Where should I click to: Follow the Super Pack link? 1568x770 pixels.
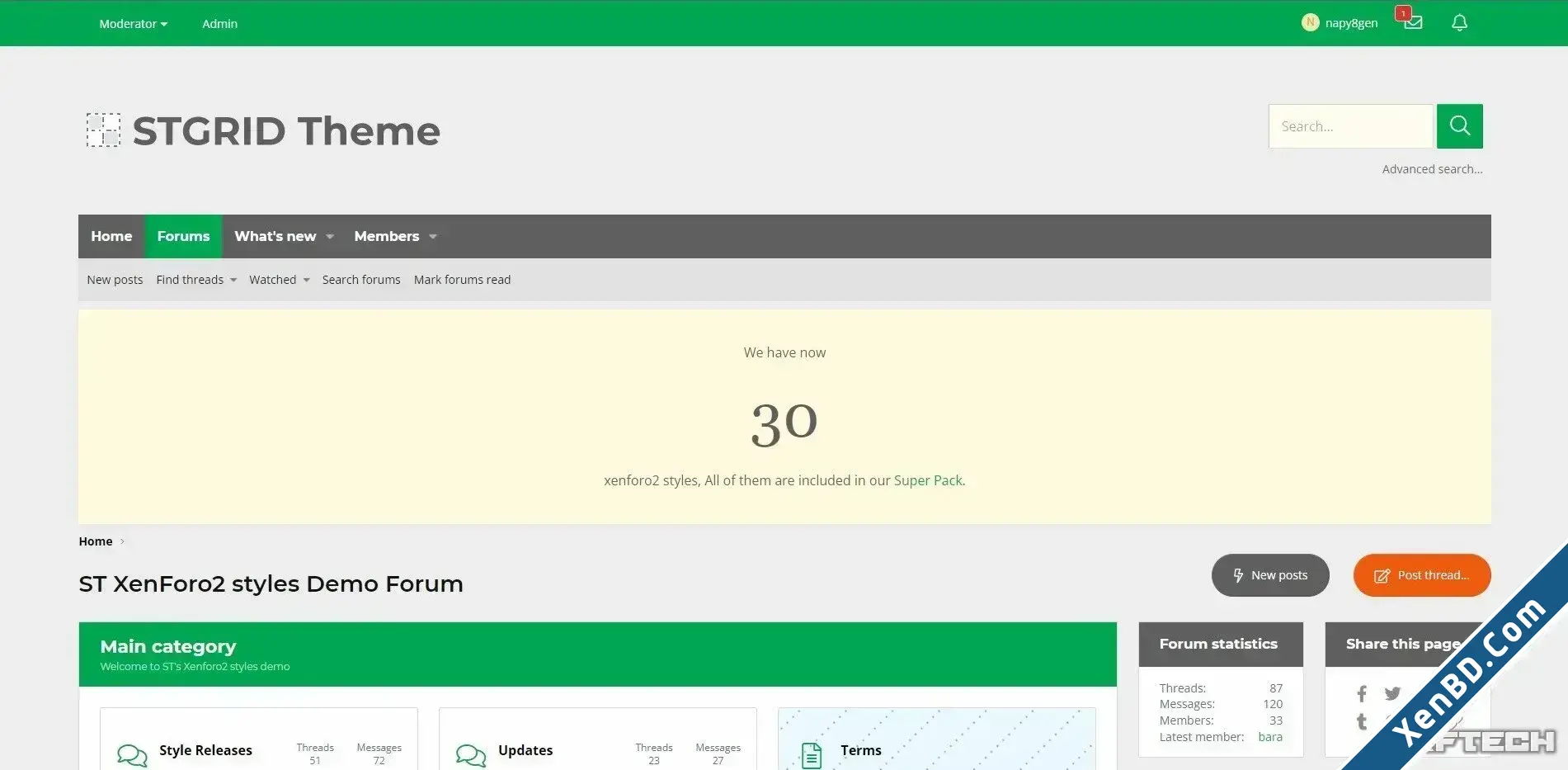coord(928,480)
